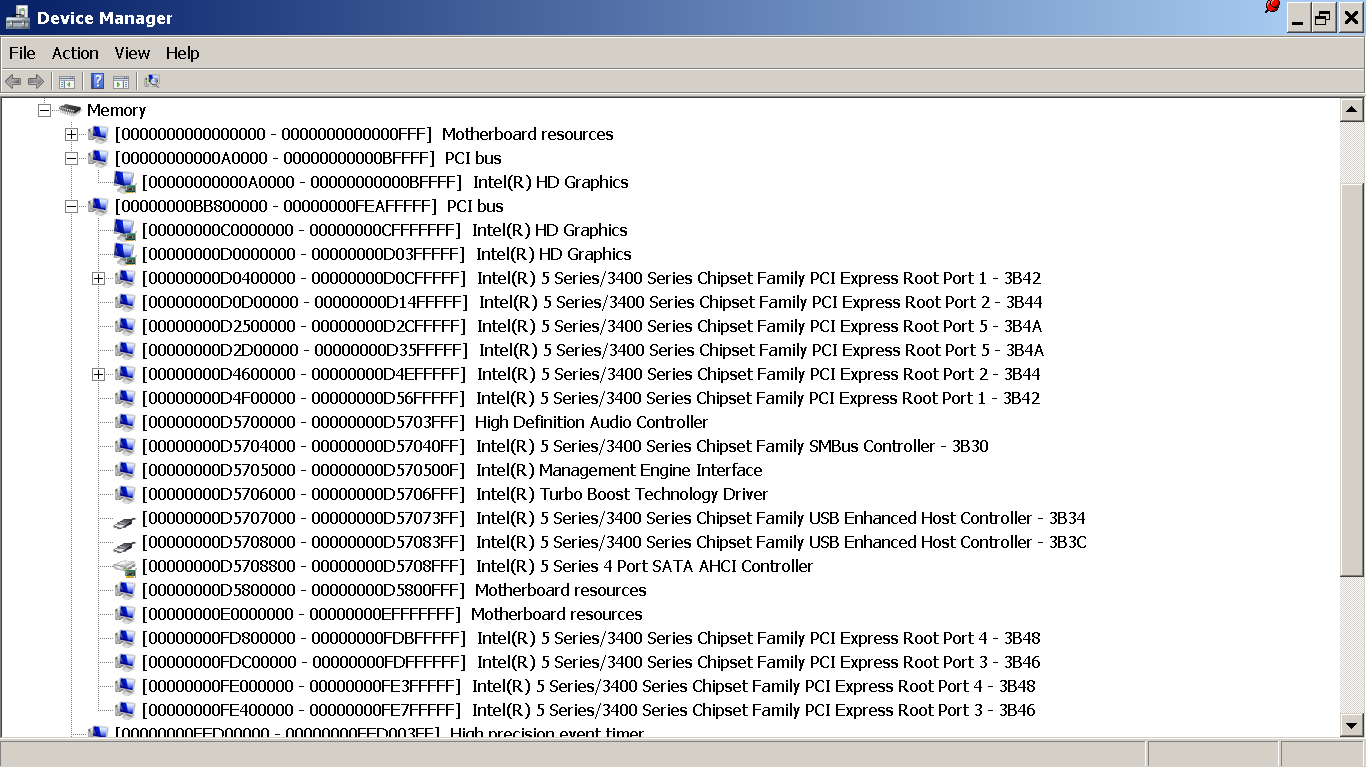Select the Memory label in the tree
This screenshot has height=768, width=1366.
click(x=116, y=110)
